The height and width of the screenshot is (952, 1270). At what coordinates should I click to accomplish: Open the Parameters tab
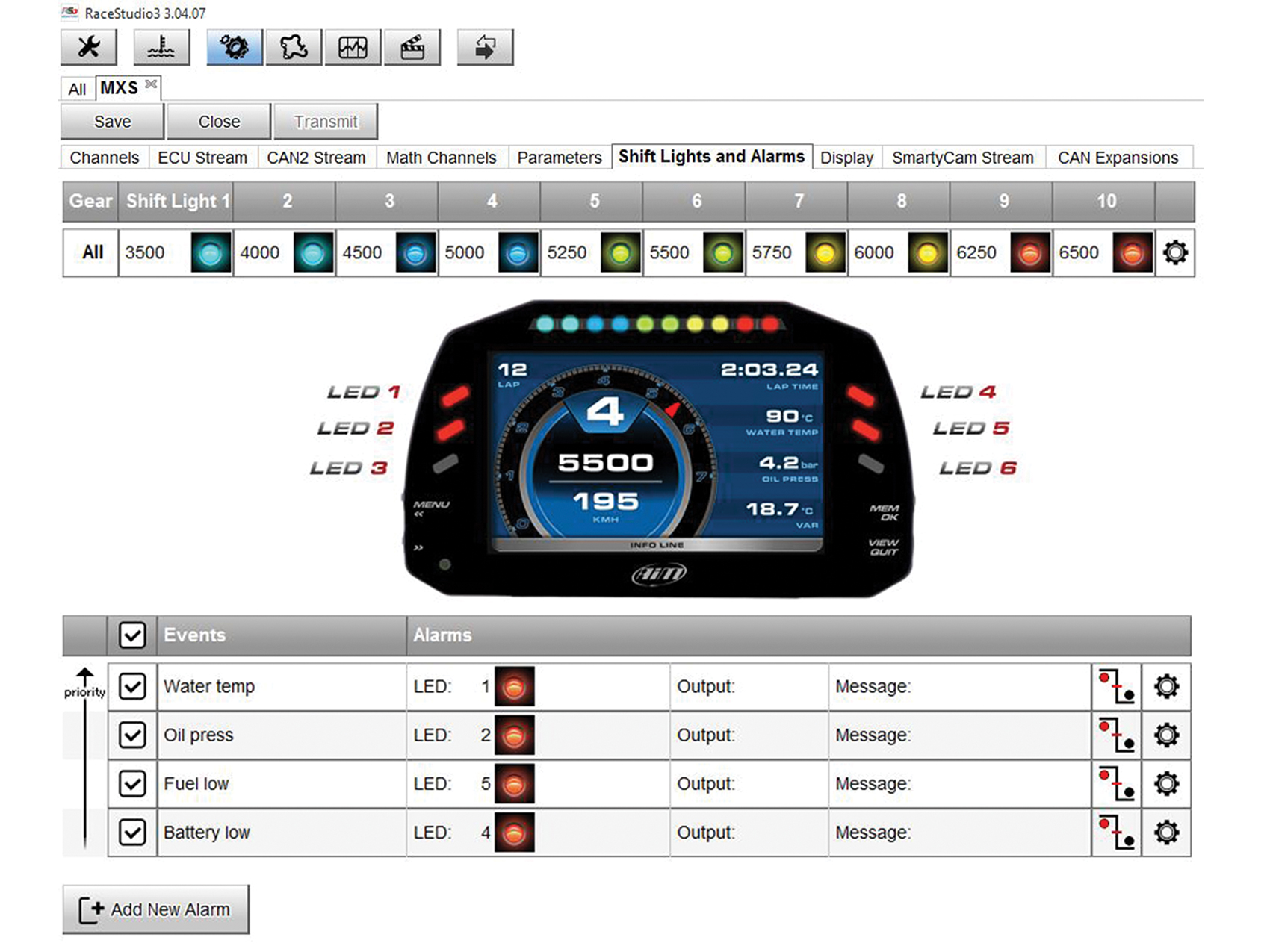coord(559,158)
